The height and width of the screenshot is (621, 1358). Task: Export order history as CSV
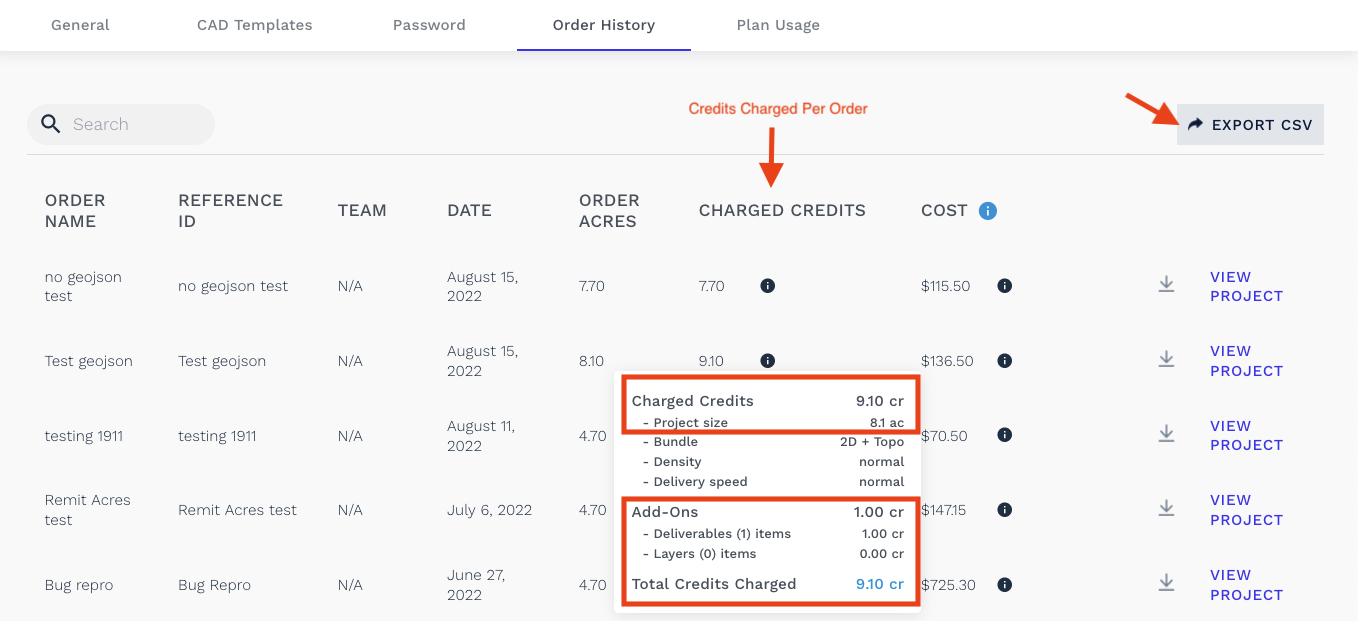[1250, 125]
